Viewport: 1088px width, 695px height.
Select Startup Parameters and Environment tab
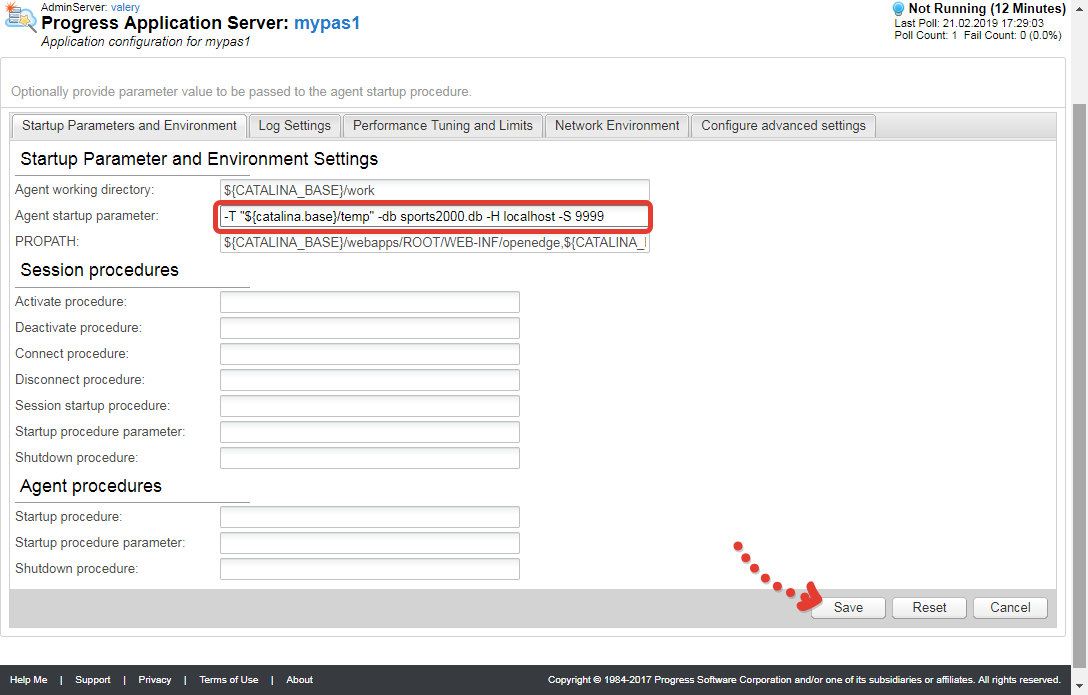click(x=129, y=126)
